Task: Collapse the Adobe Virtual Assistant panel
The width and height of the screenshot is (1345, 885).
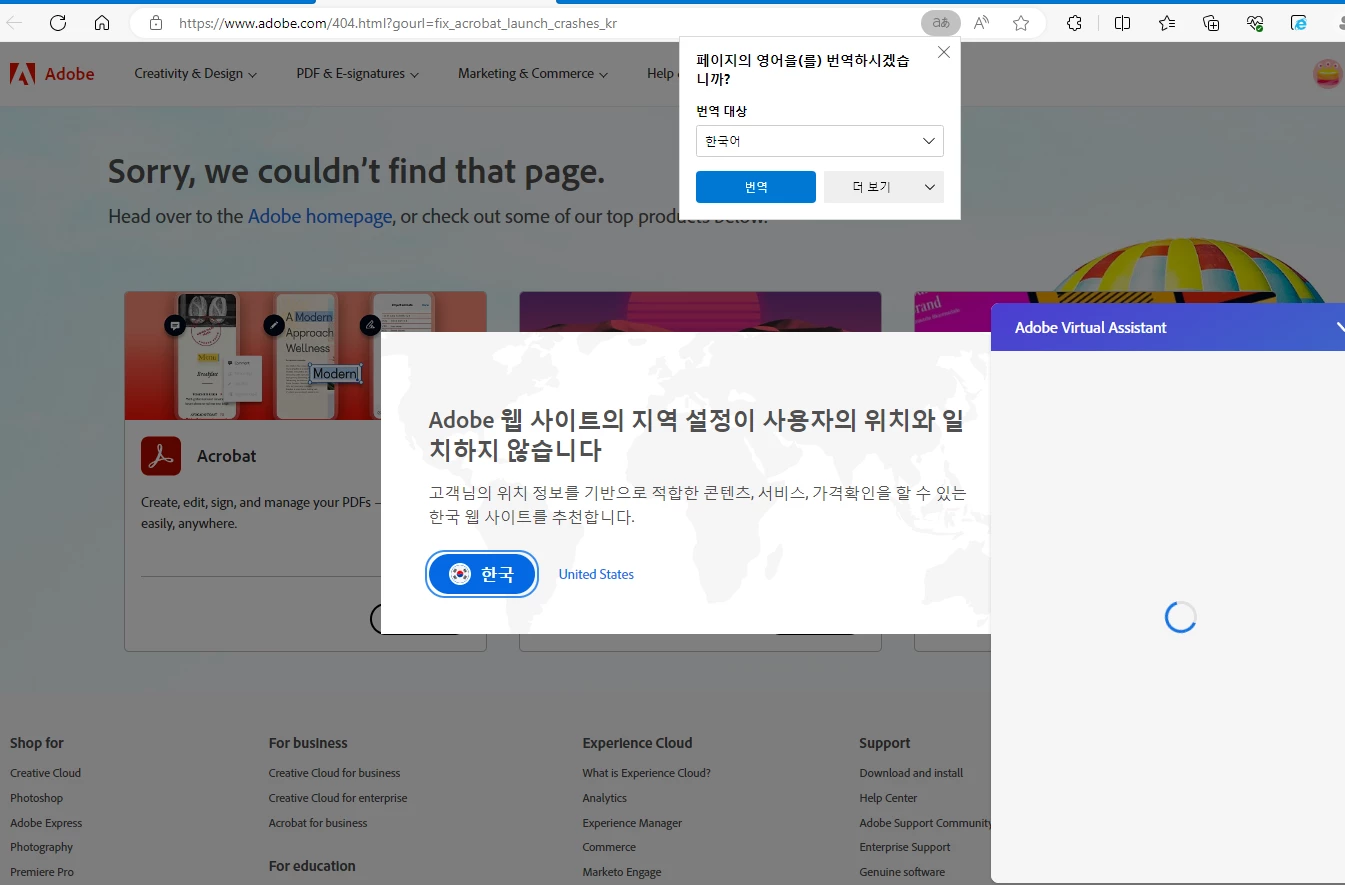Action: [1339, 328]
